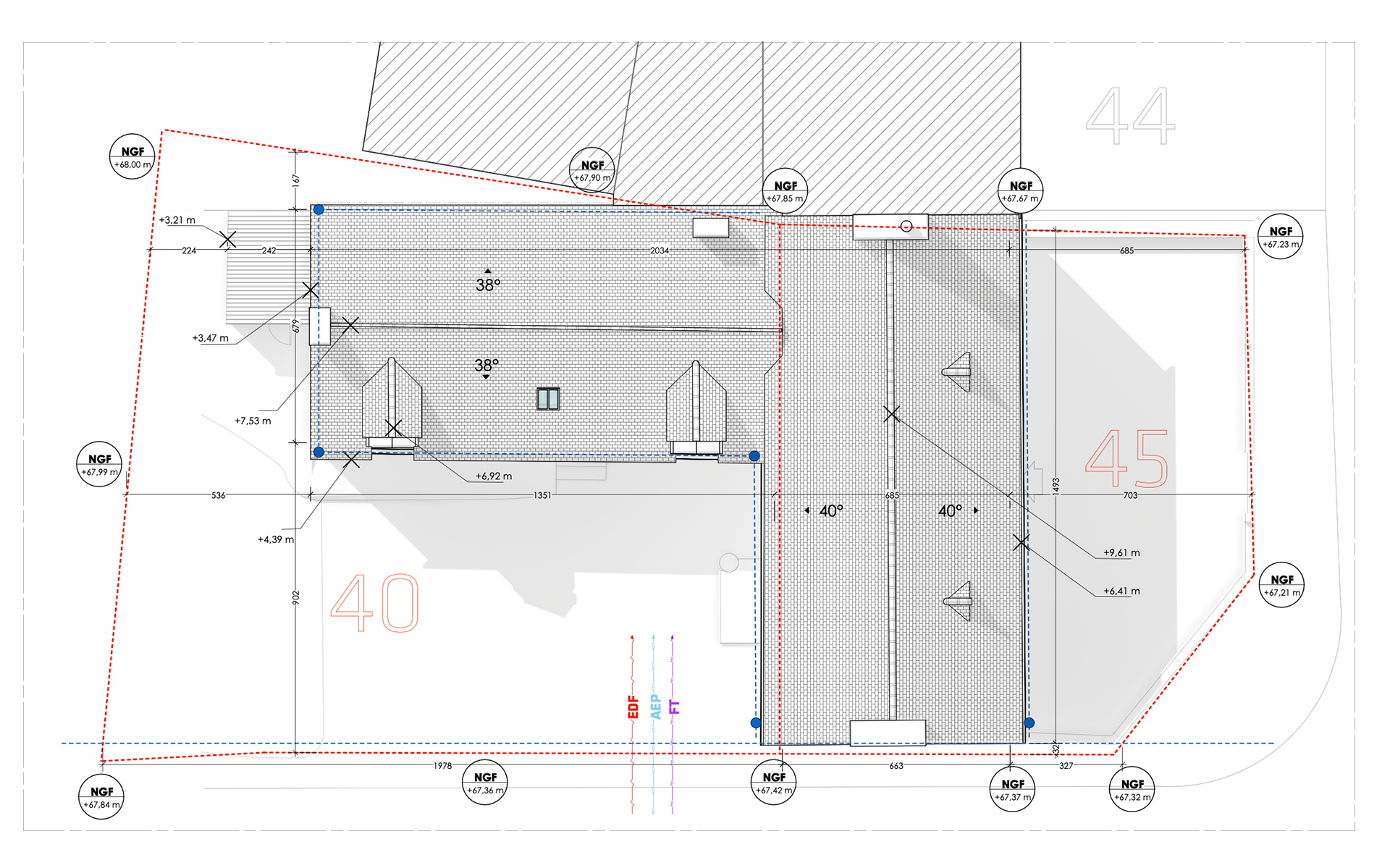Viewport: 1390px width, 868px height.
Task: Click the +9,61 m ridge height label
Action: point(1121,552)
